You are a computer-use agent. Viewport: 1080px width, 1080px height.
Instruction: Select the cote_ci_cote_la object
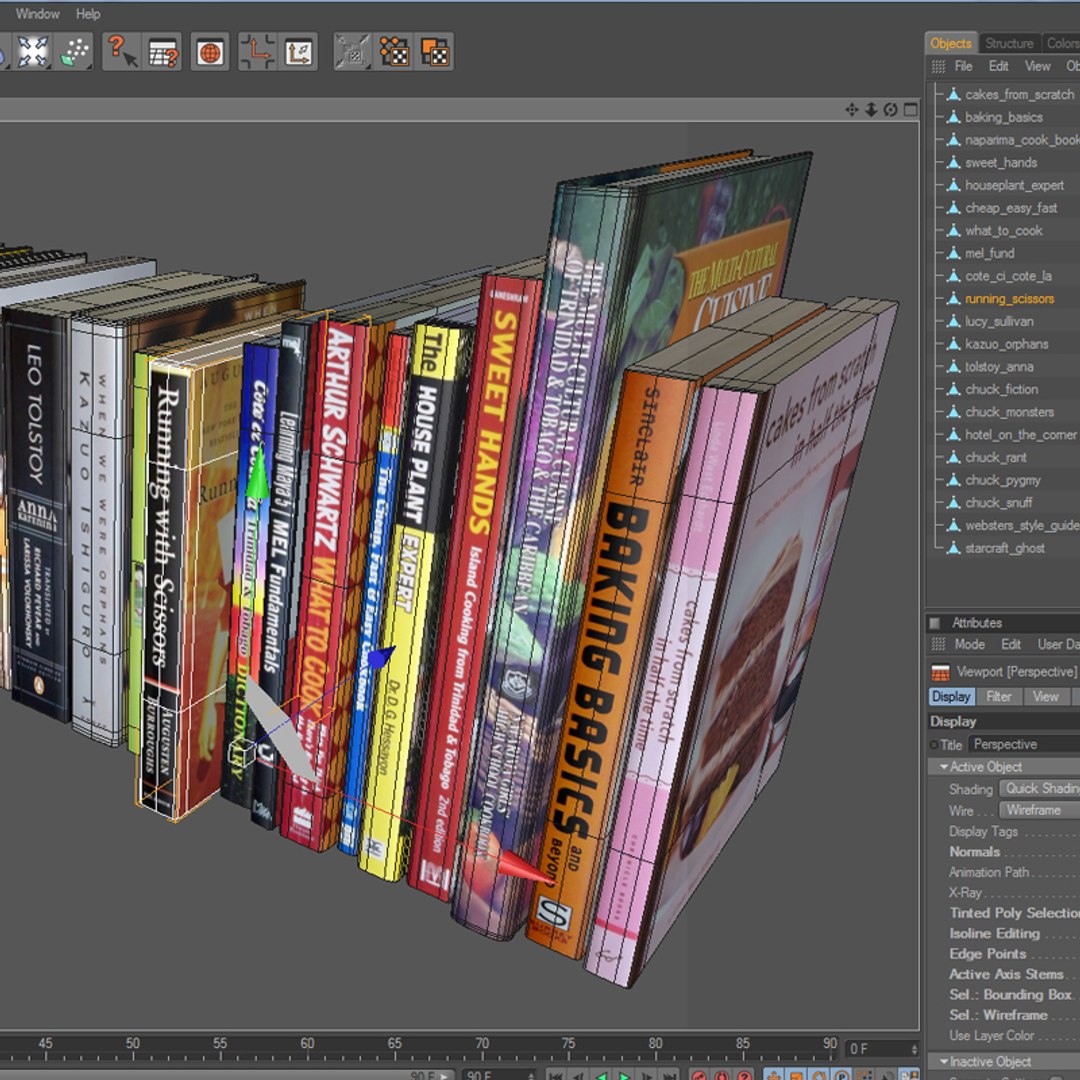point(1008,276)
